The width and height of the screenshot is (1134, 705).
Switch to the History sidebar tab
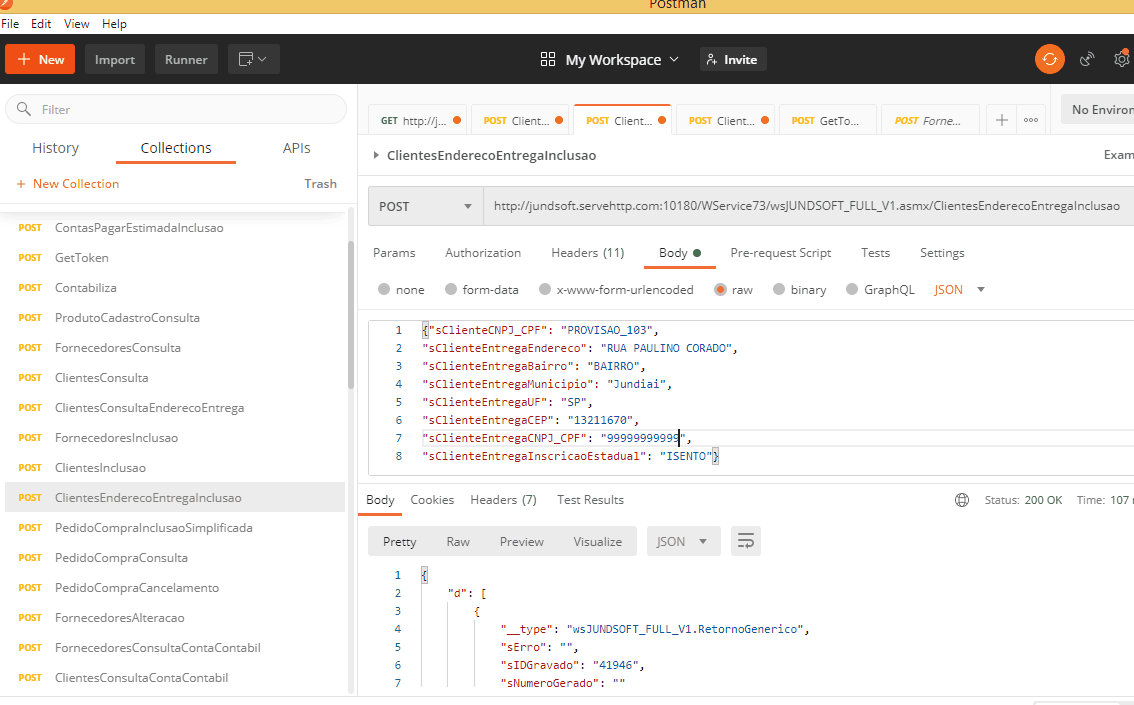(55, 148)
